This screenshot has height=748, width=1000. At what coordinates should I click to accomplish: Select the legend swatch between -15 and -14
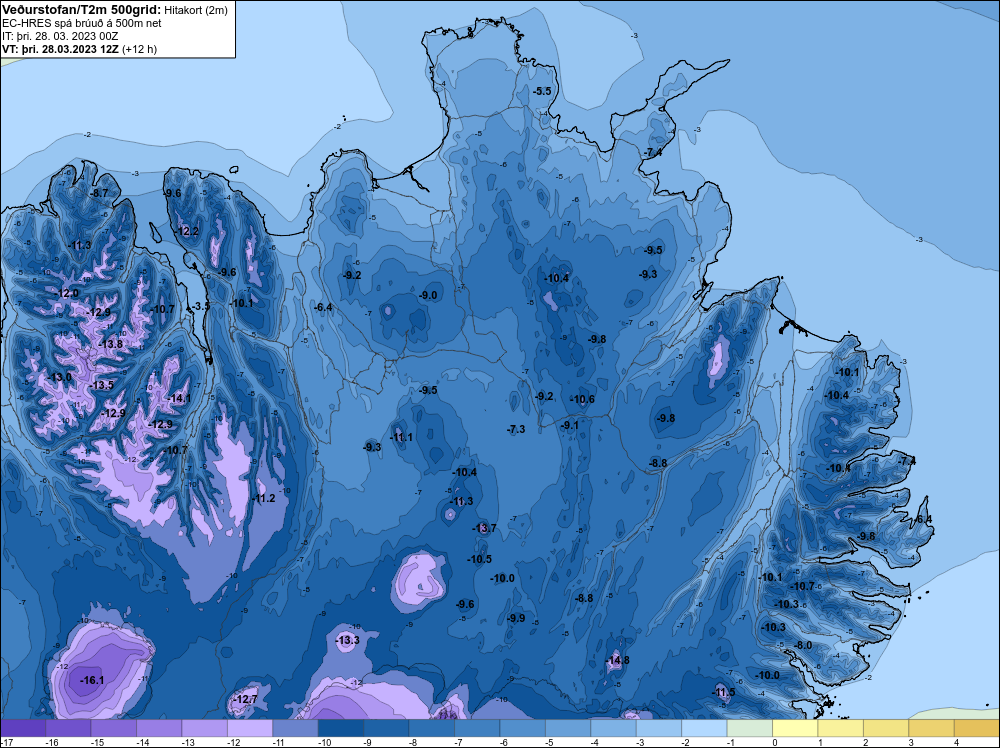tap(114, 728)
